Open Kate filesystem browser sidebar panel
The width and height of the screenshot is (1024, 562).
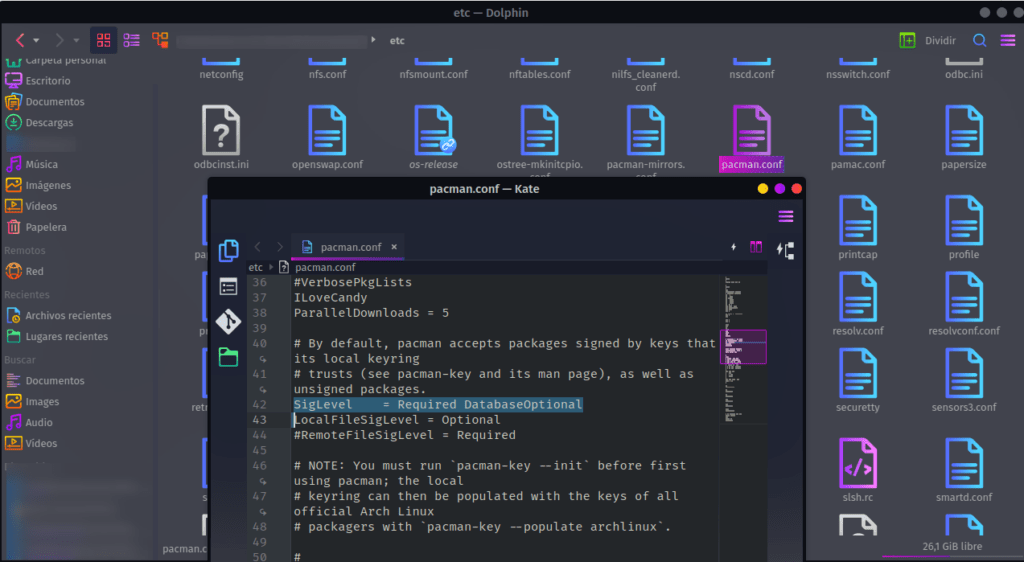point(229,357)
